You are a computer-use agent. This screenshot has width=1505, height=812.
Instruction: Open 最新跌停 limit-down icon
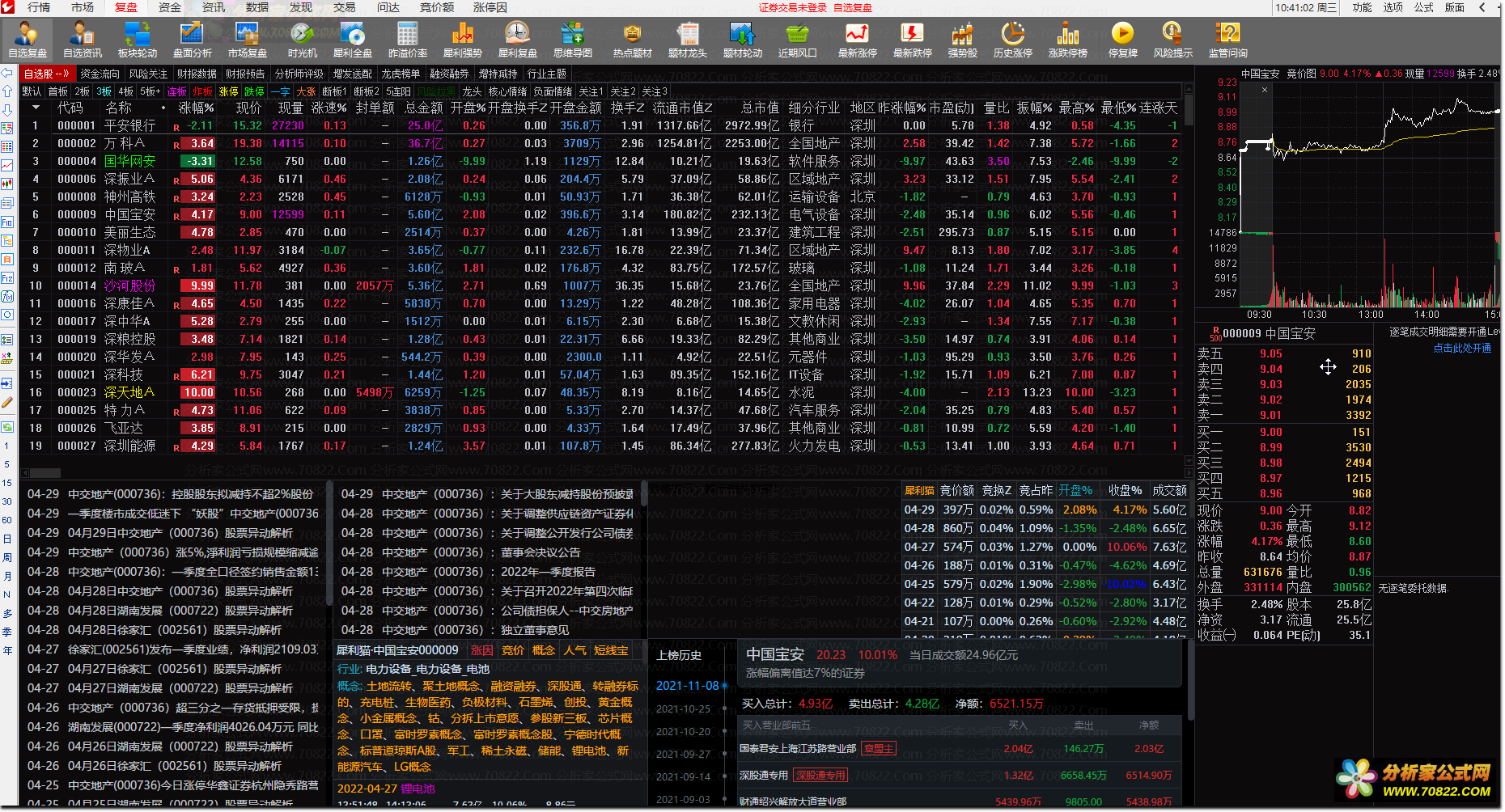click(x=913, y=39)
